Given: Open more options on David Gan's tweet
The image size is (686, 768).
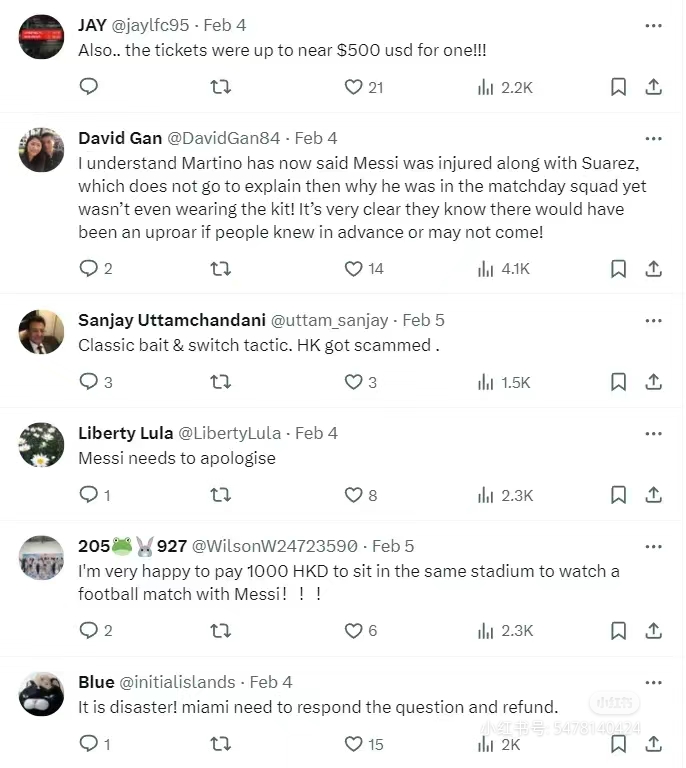Looking at the screenshot, I should coord(653,138).
